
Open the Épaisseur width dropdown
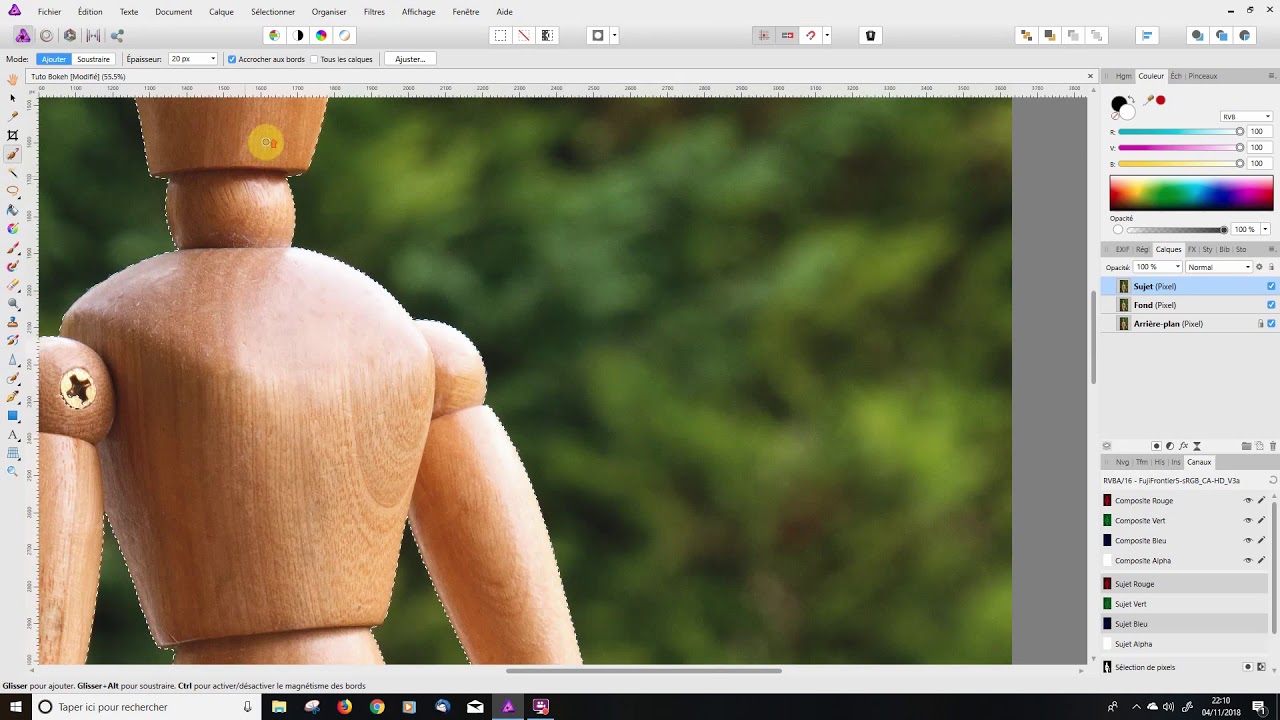coord(213,59)
